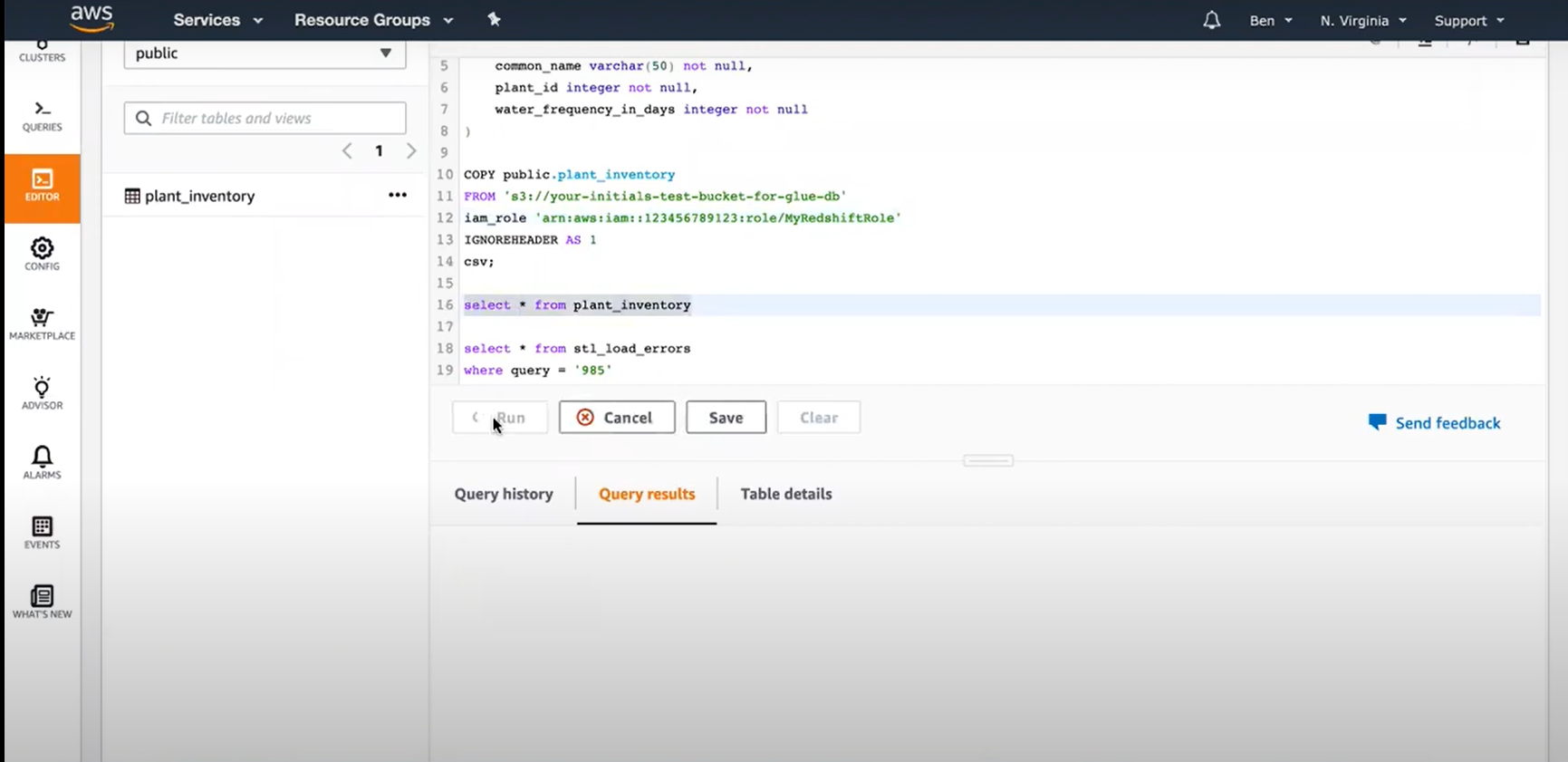Click the IGNOREHEADER AS 1 line
This screenshot has width=1568, height=762.
[x=530, y=240]
